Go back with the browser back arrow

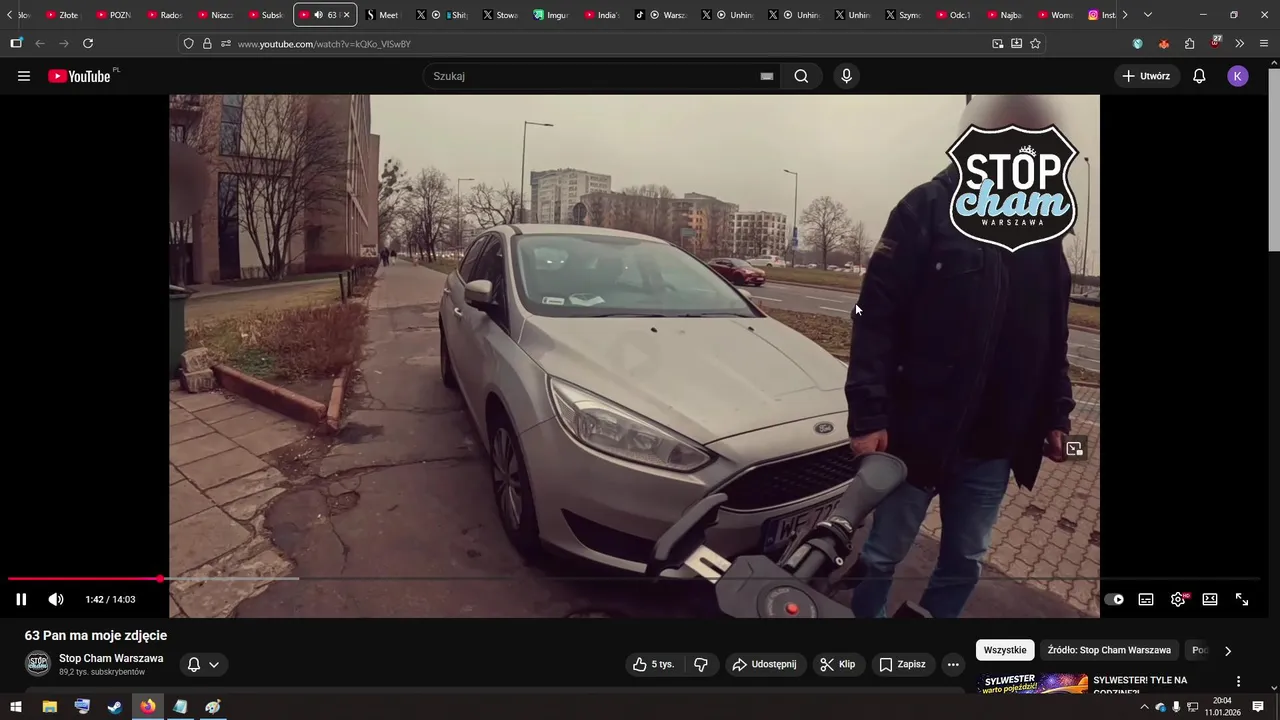(40, 43)
